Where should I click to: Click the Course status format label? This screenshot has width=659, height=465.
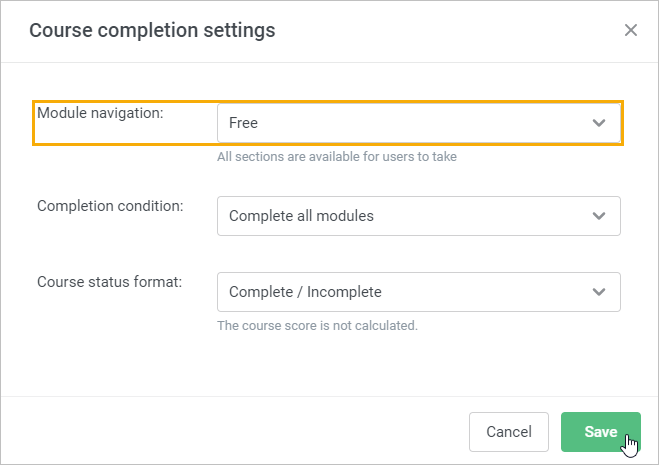110,282
